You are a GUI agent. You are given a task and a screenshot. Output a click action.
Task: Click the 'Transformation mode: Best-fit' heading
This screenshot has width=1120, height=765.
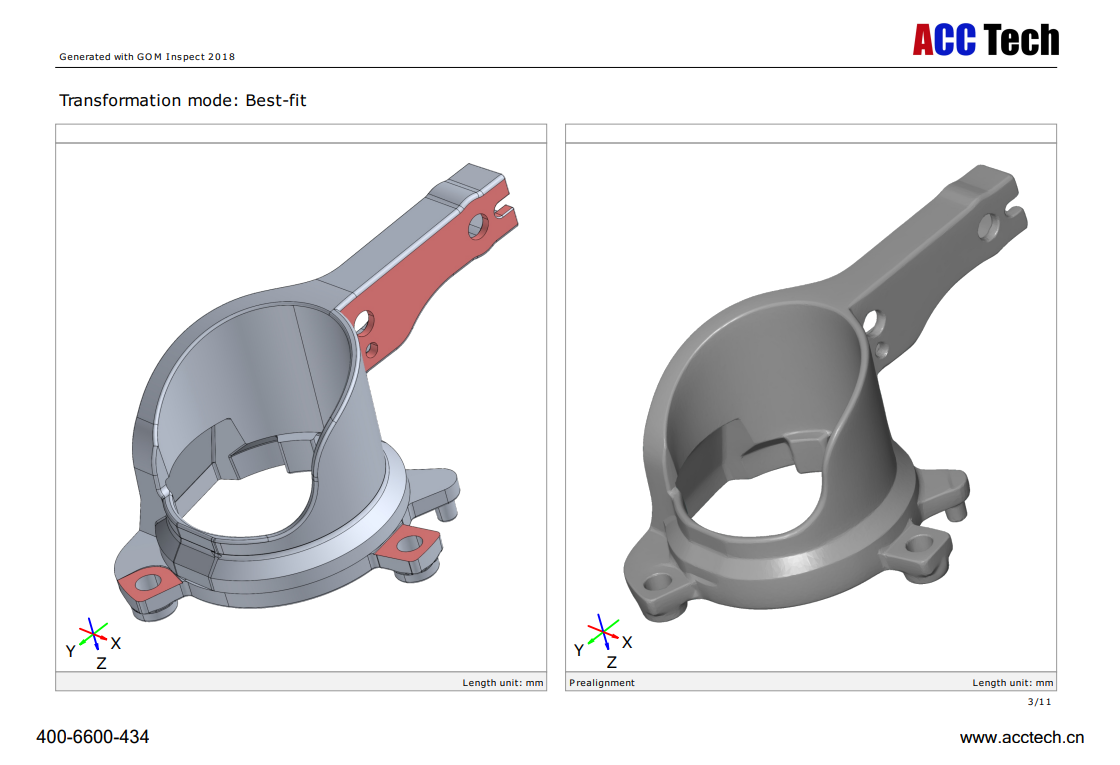click(183, 100)
